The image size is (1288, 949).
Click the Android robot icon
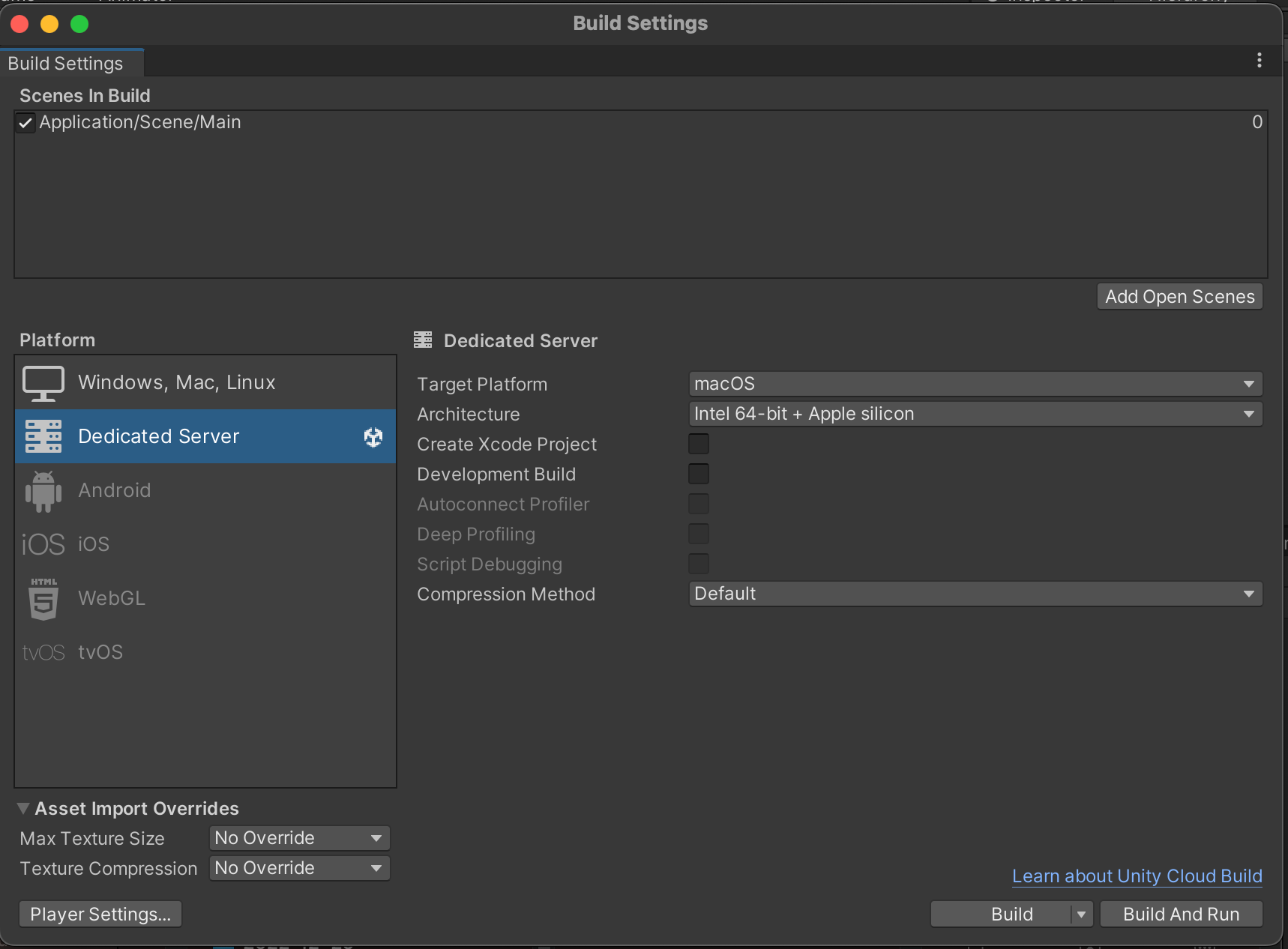pyautogui.click(x=43, y=491)
